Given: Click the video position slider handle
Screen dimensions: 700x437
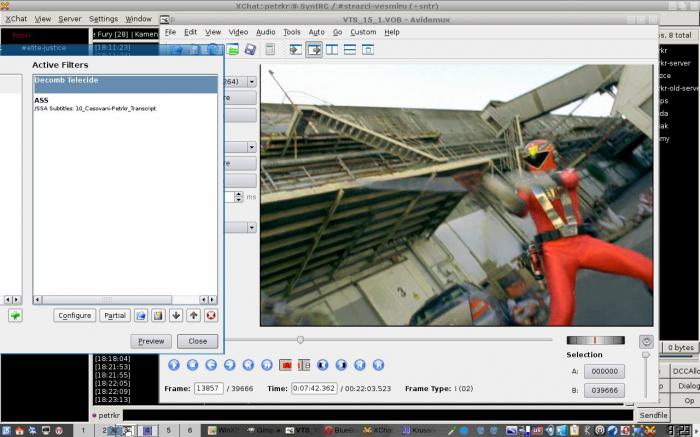Looking at the screenshot, I should coord(300,340).
